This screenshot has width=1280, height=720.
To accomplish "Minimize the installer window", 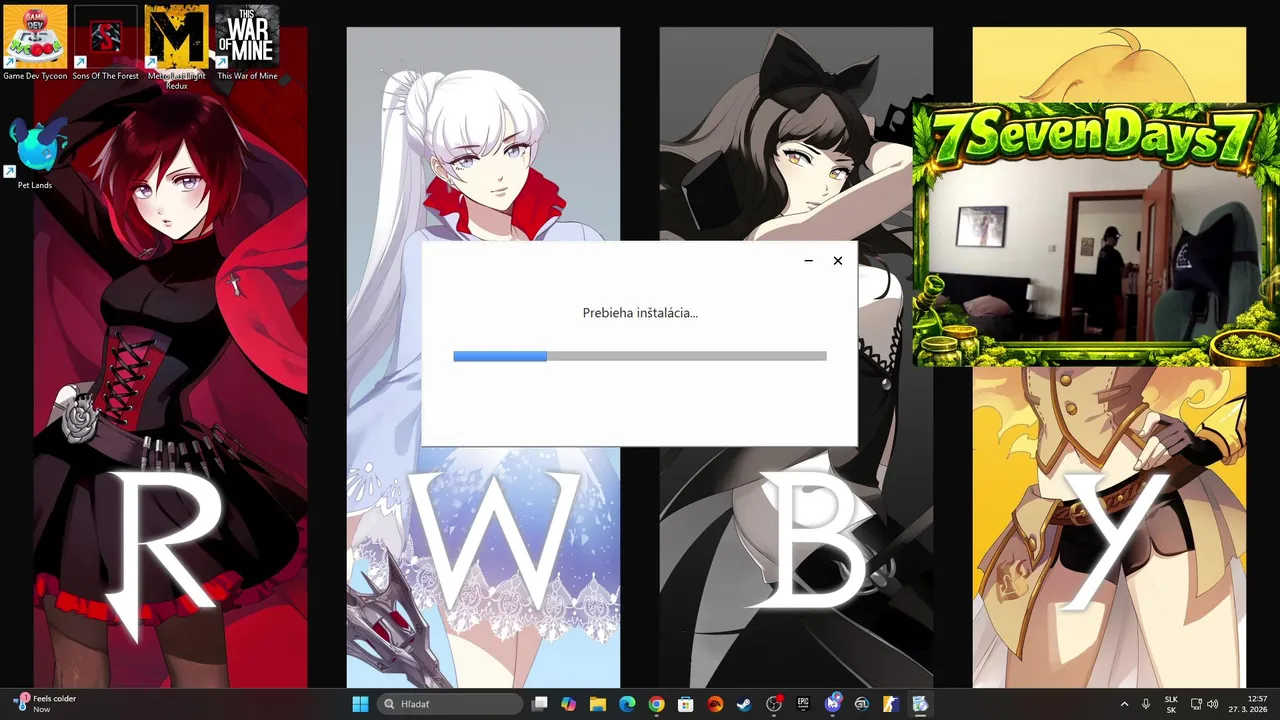I will pyautogui.click(x=808, y=261).
